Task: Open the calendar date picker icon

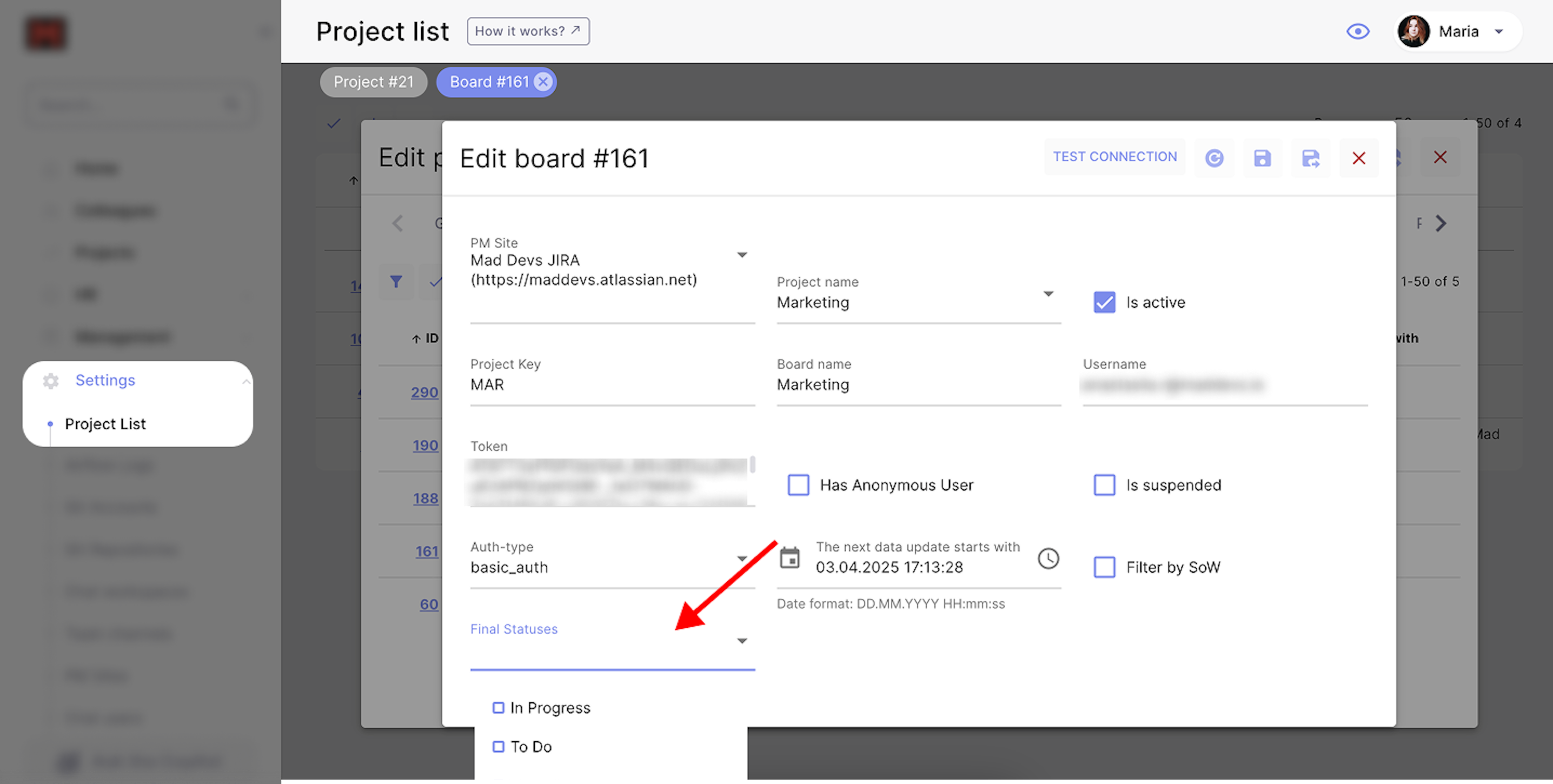Action: (x=789, y=557)
